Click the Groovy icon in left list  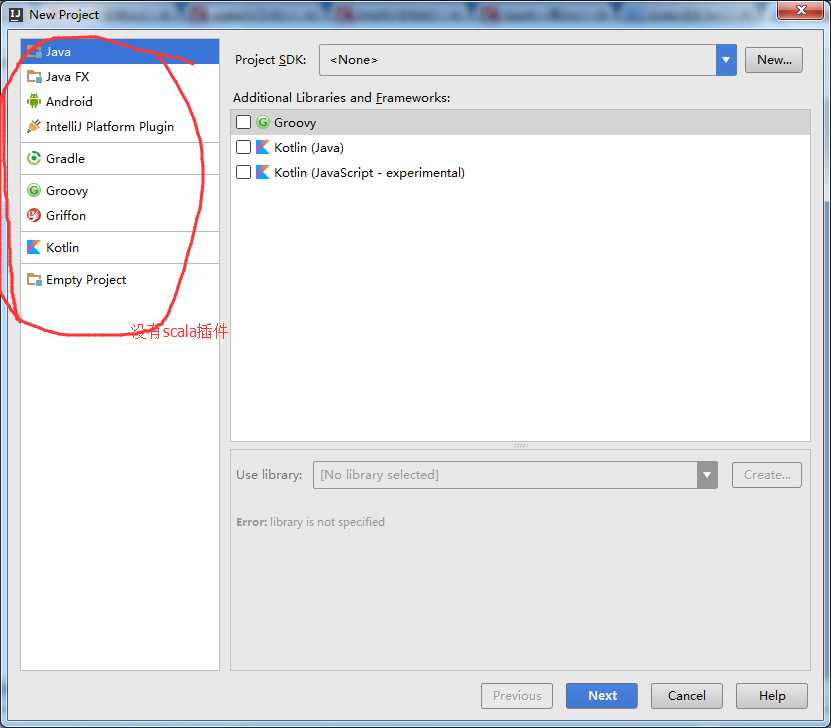click(x=34, y=190)
